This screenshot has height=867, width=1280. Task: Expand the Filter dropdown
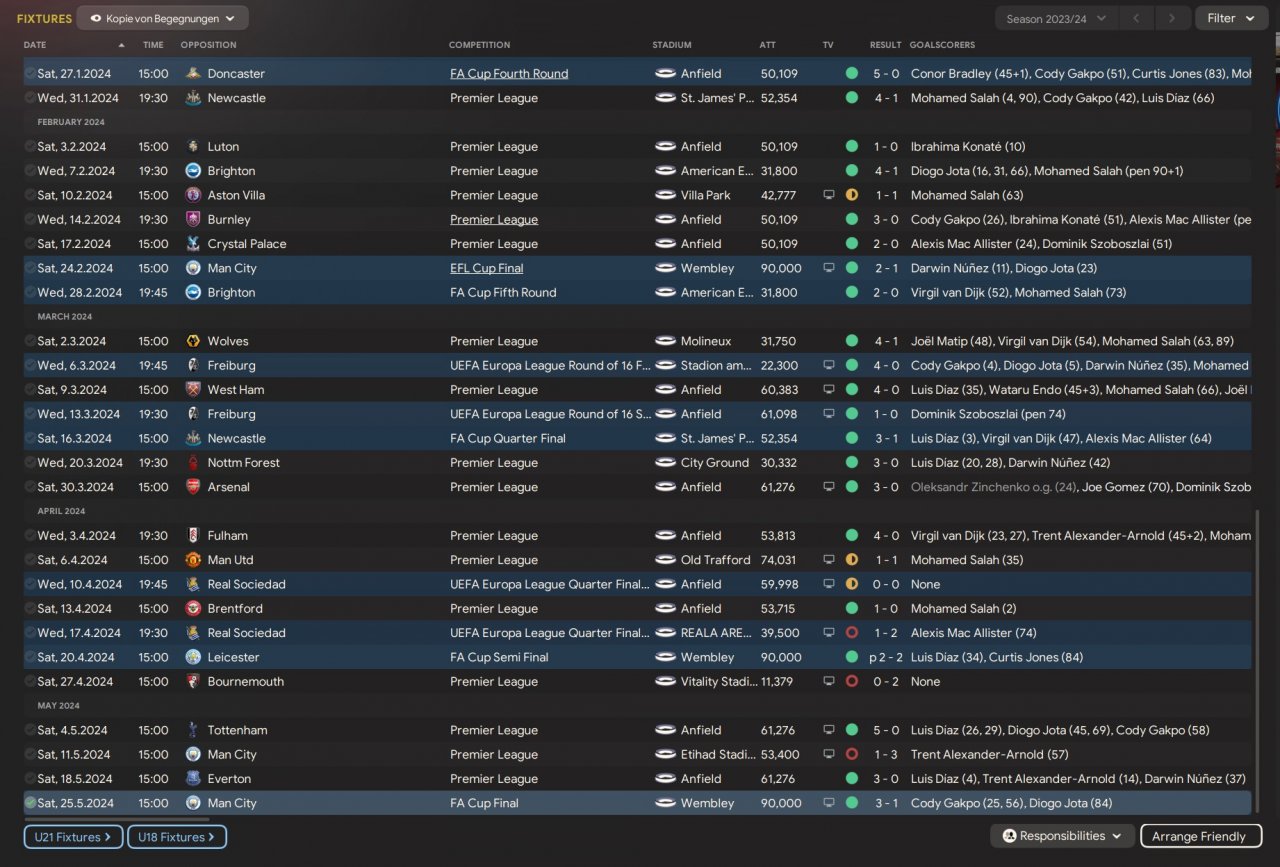pos(1231,18)
